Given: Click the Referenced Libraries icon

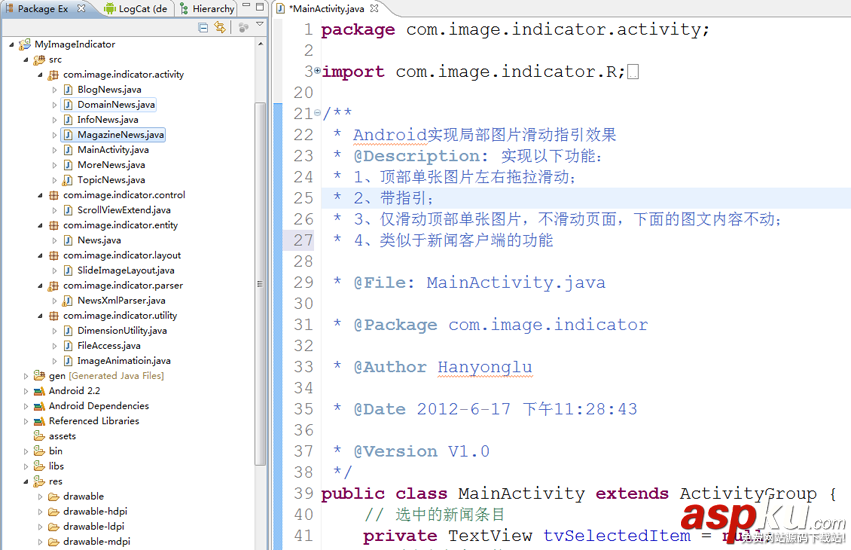Looking at the screenshot, I should [x=39, y=421].
